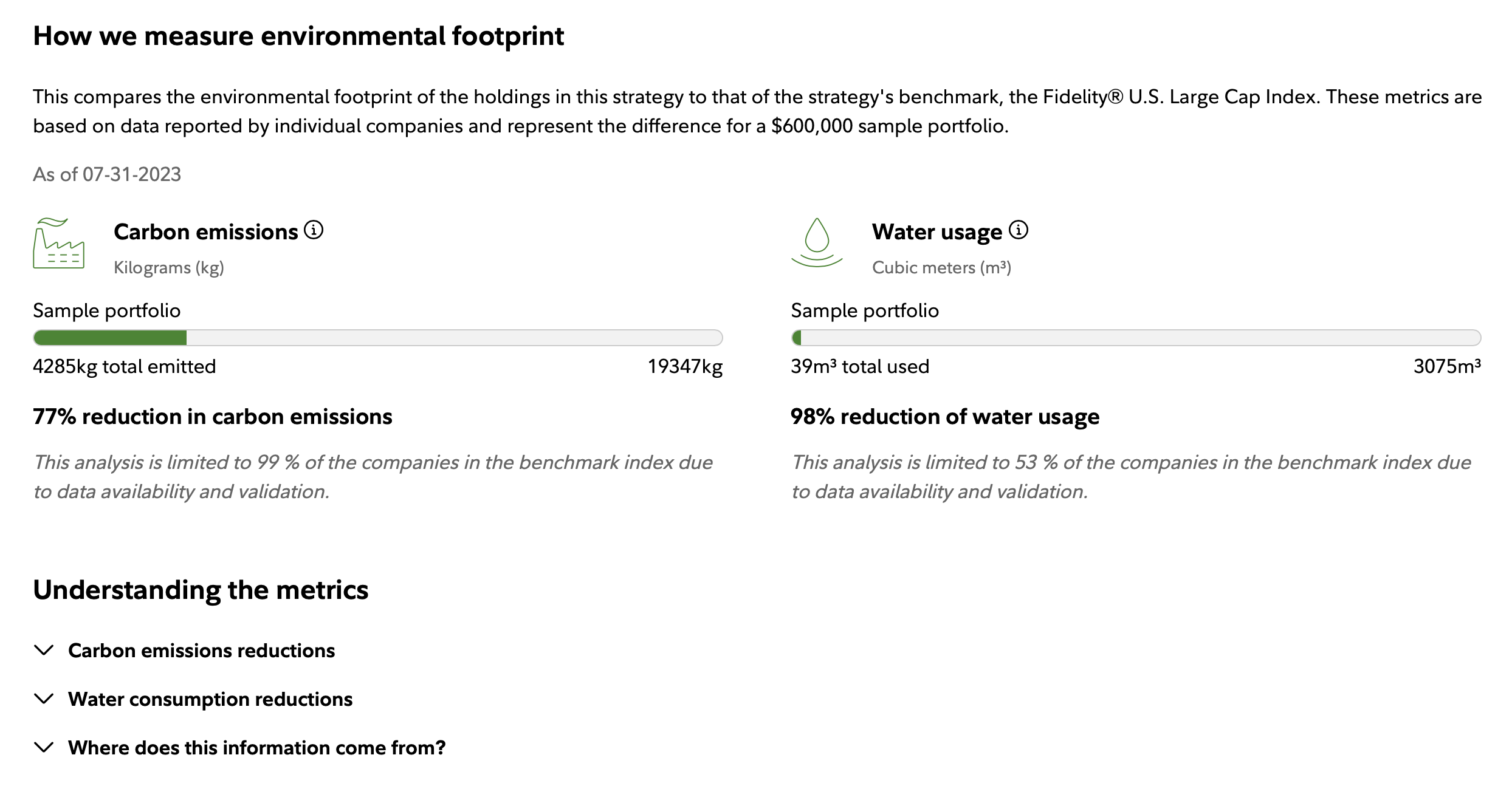Expand the Carbon emissions reductions label
This screenshot has height=786, width=1512.
pos(201,651)
